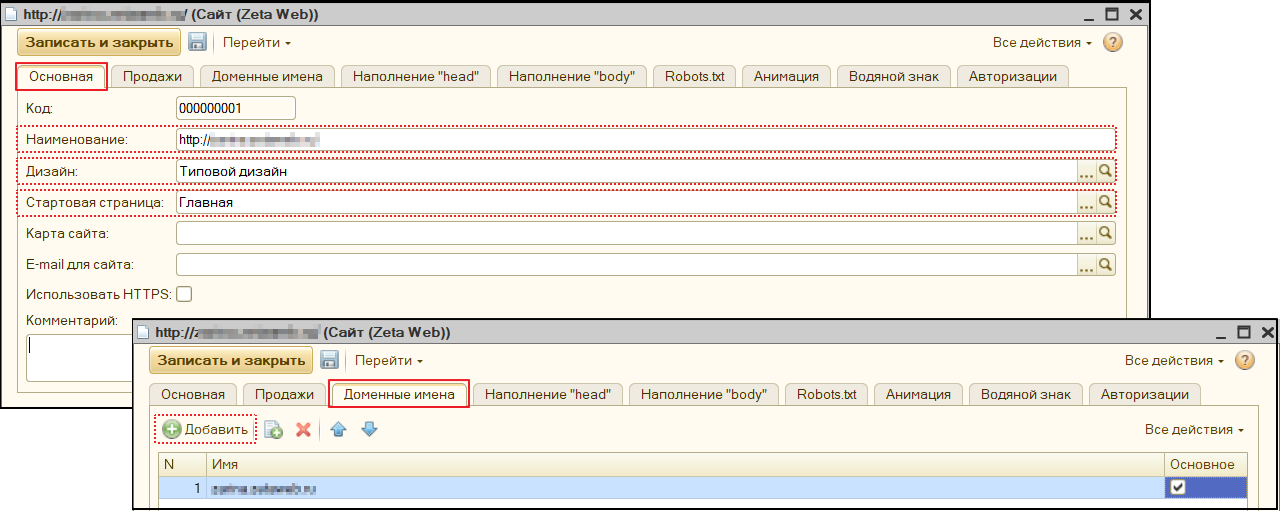The image size is (1281, 513).
Task: Click the Имя column header
Action: tap(685, 464)
